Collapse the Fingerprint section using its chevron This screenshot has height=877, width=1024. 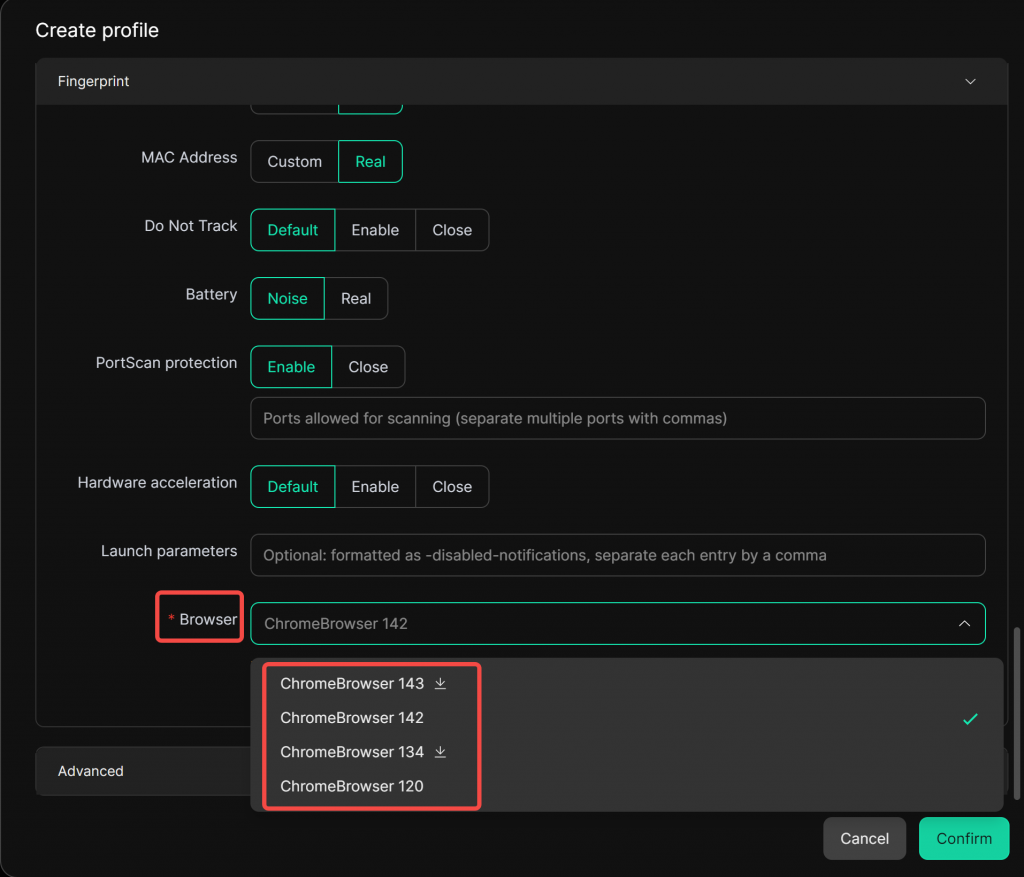(x=969, y=82)
